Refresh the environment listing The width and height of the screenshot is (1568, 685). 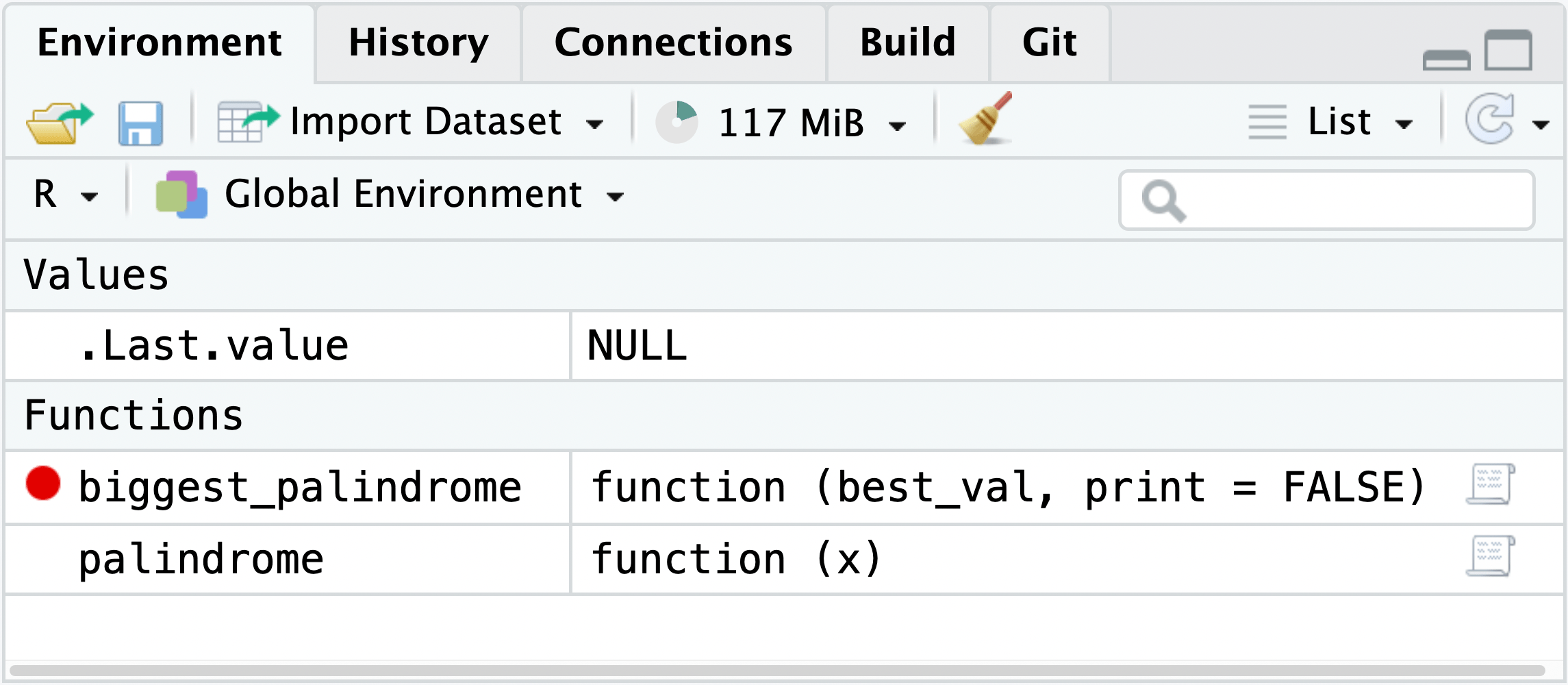[1493, 121]
